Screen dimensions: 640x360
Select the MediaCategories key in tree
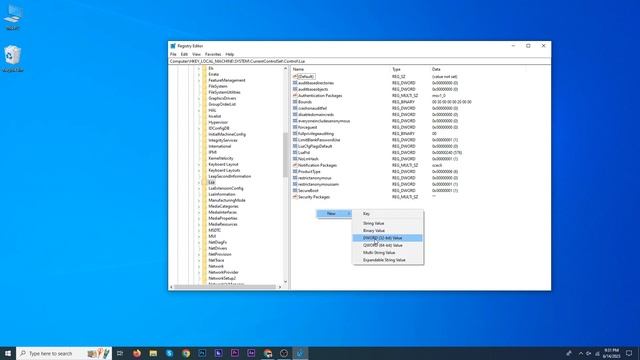223,207
